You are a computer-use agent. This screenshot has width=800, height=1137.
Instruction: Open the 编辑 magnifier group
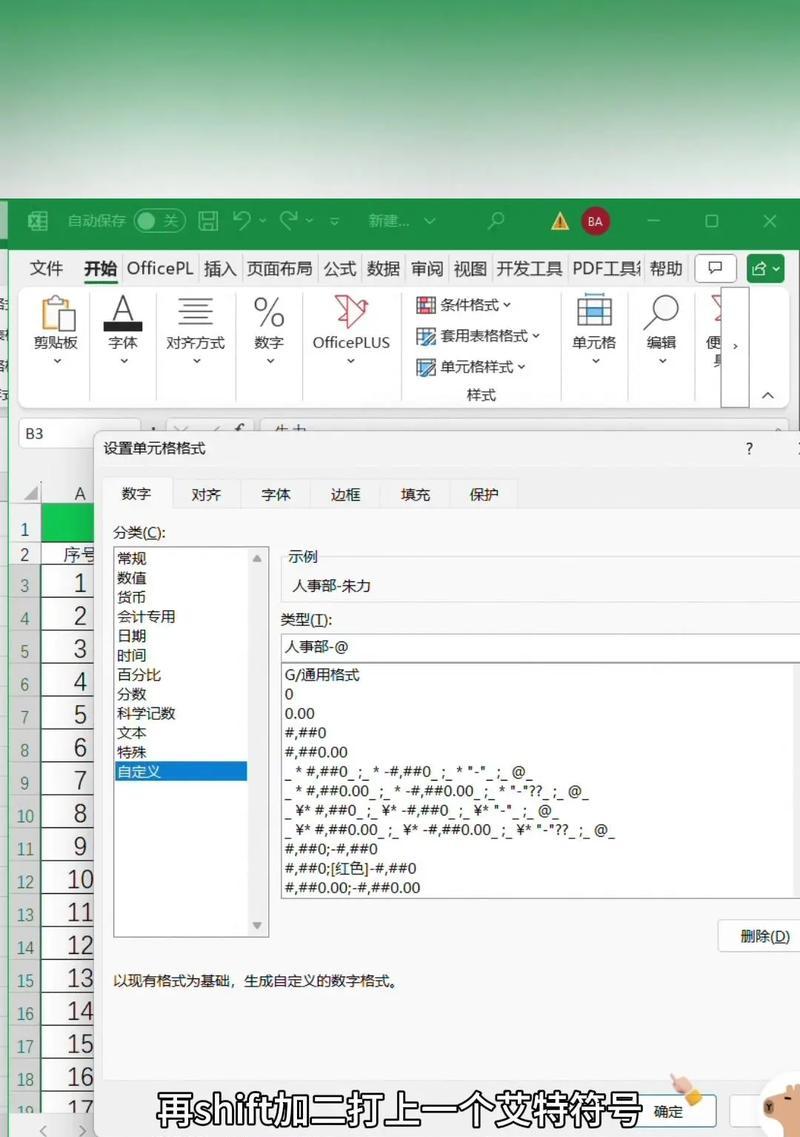[661, 330]
